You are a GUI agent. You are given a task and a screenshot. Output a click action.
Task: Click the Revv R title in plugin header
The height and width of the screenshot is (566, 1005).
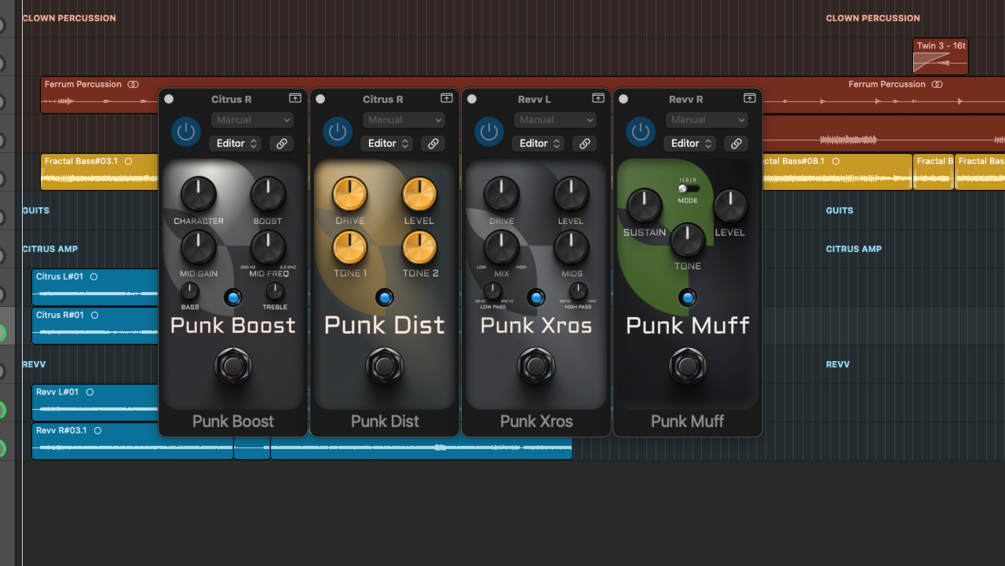click(686, 99)
